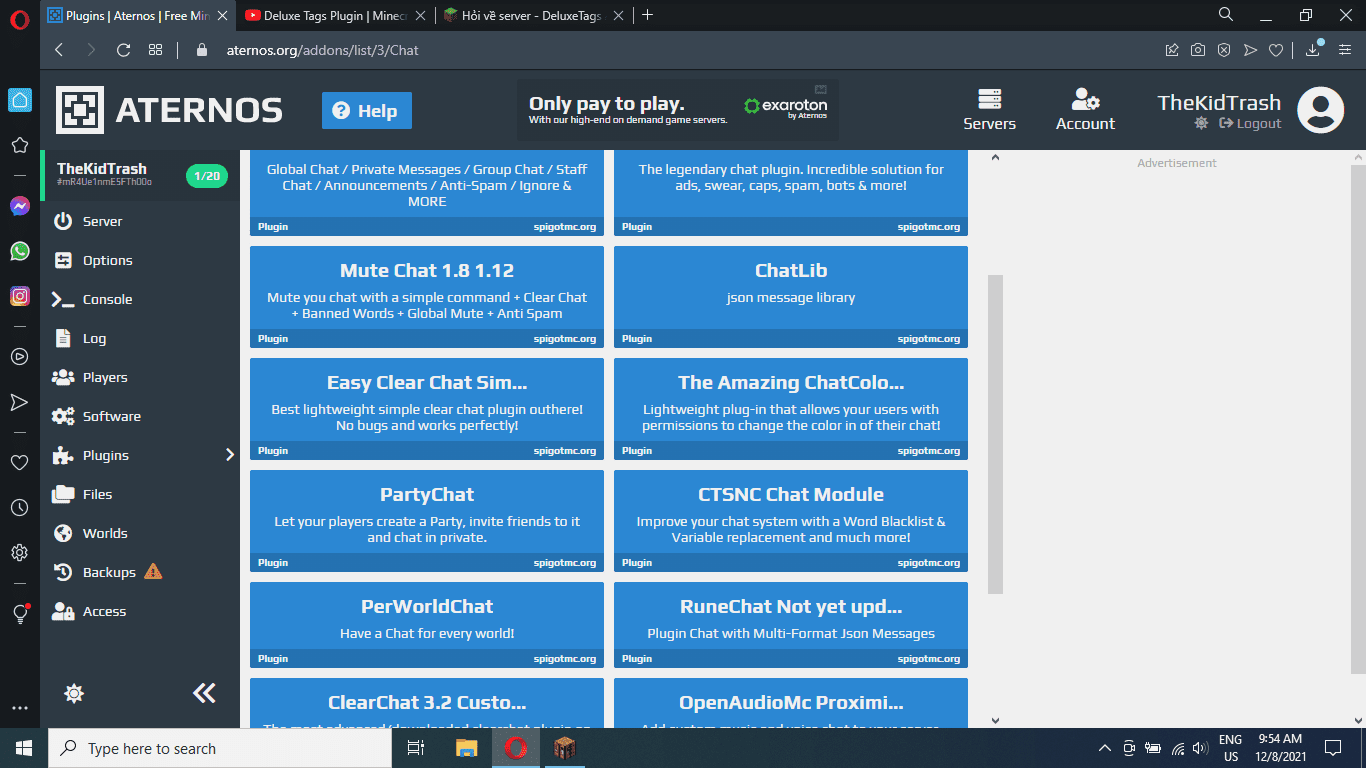1366x768 pixels.
Task: Open Minecraft from the taskbar
Action: [563, 748]
